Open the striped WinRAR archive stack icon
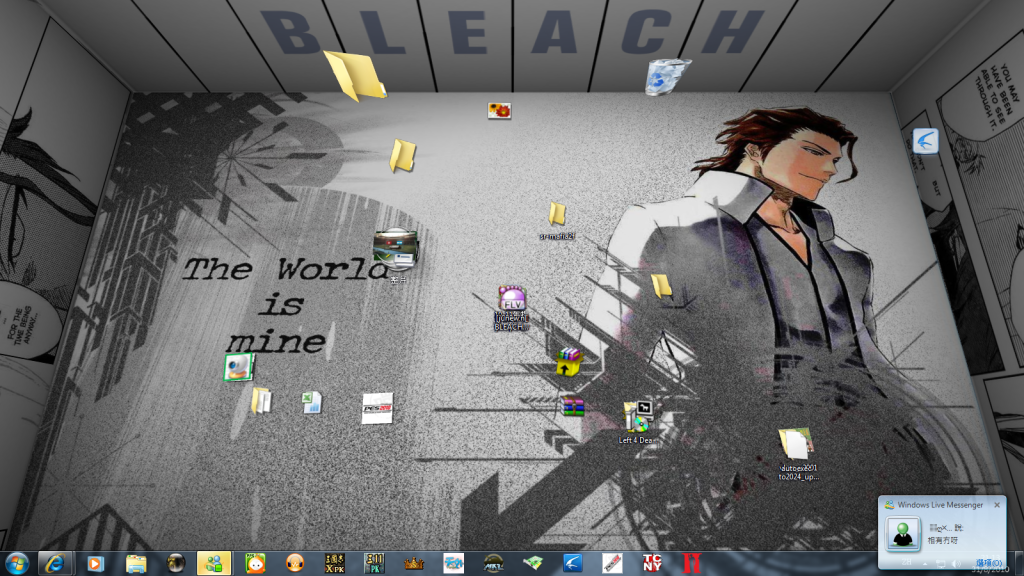Viewport: 1024px width, 576px height. (x=573, y=406)
